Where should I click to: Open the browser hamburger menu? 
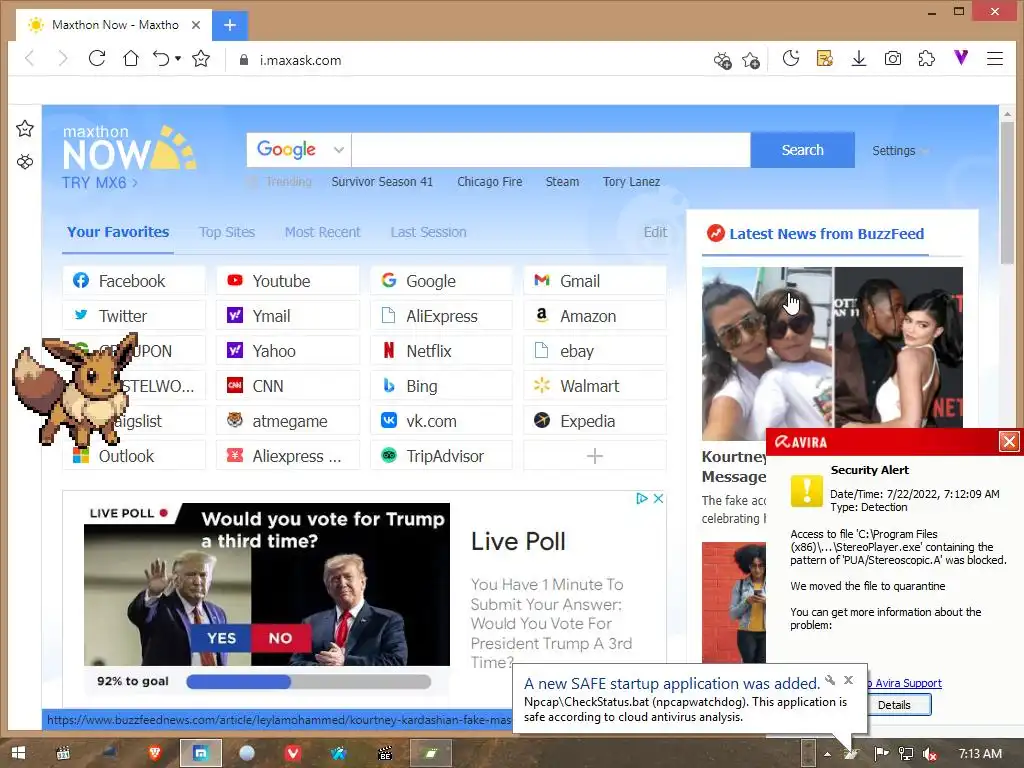point(995,59)
